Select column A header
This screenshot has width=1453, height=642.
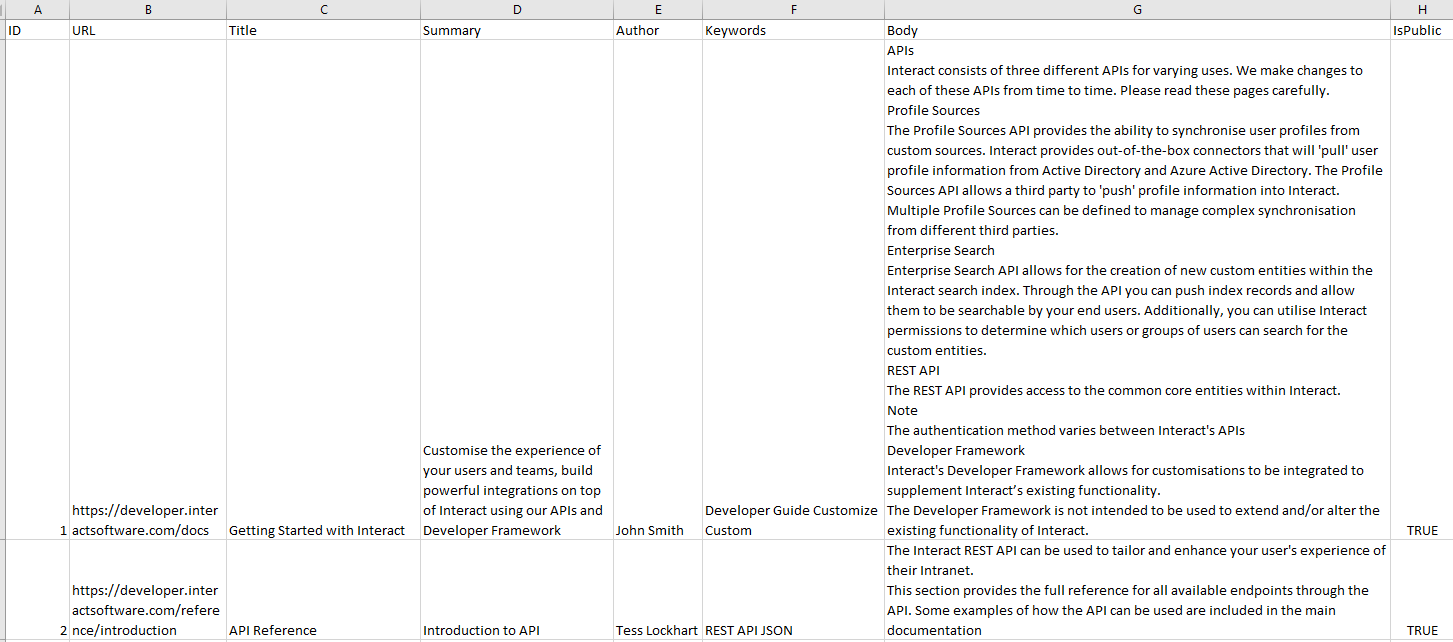pyautogui.click(x=38, y=10)
